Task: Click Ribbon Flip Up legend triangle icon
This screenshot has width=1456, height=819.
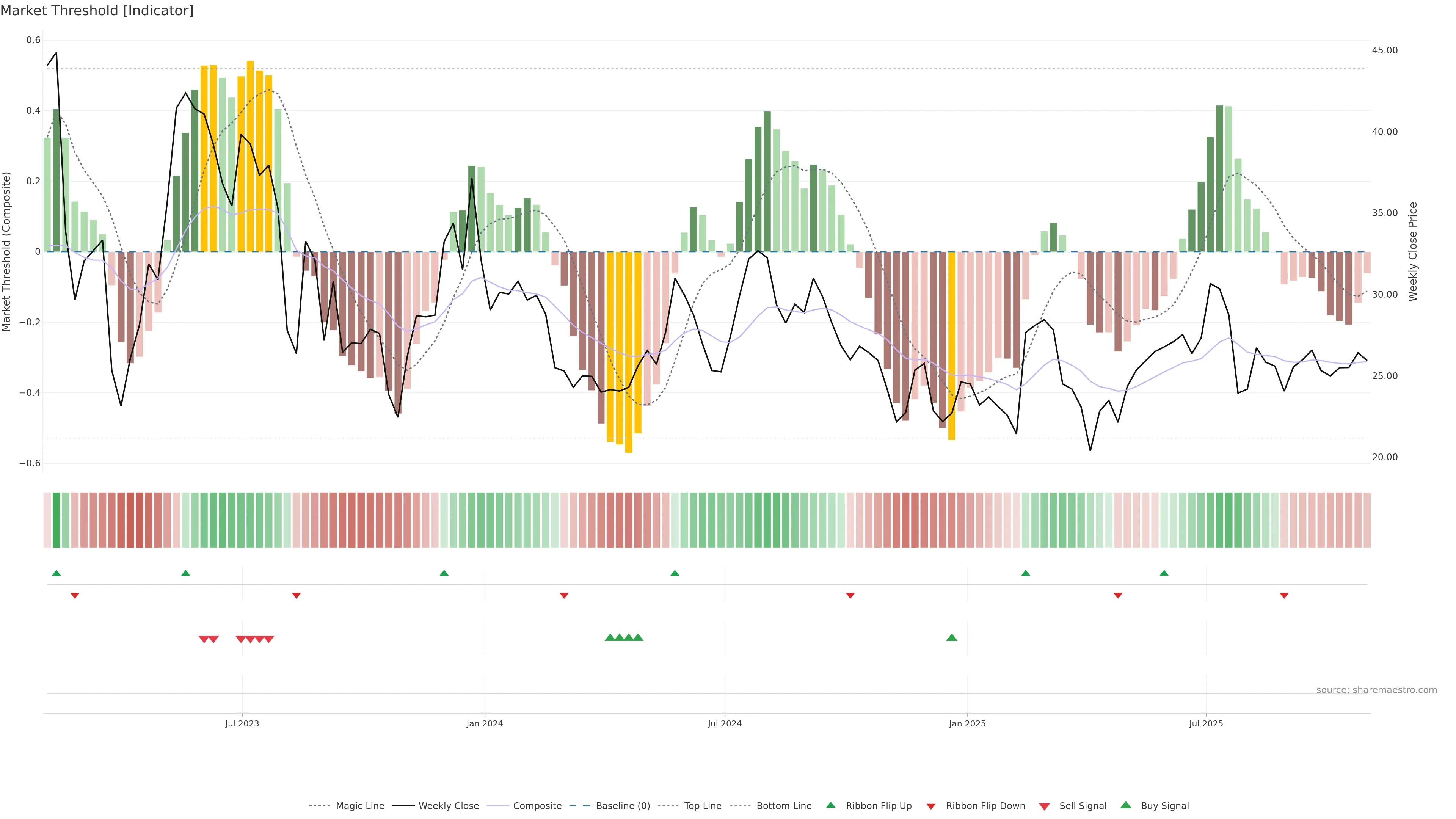Action: [x=830, y=805]
